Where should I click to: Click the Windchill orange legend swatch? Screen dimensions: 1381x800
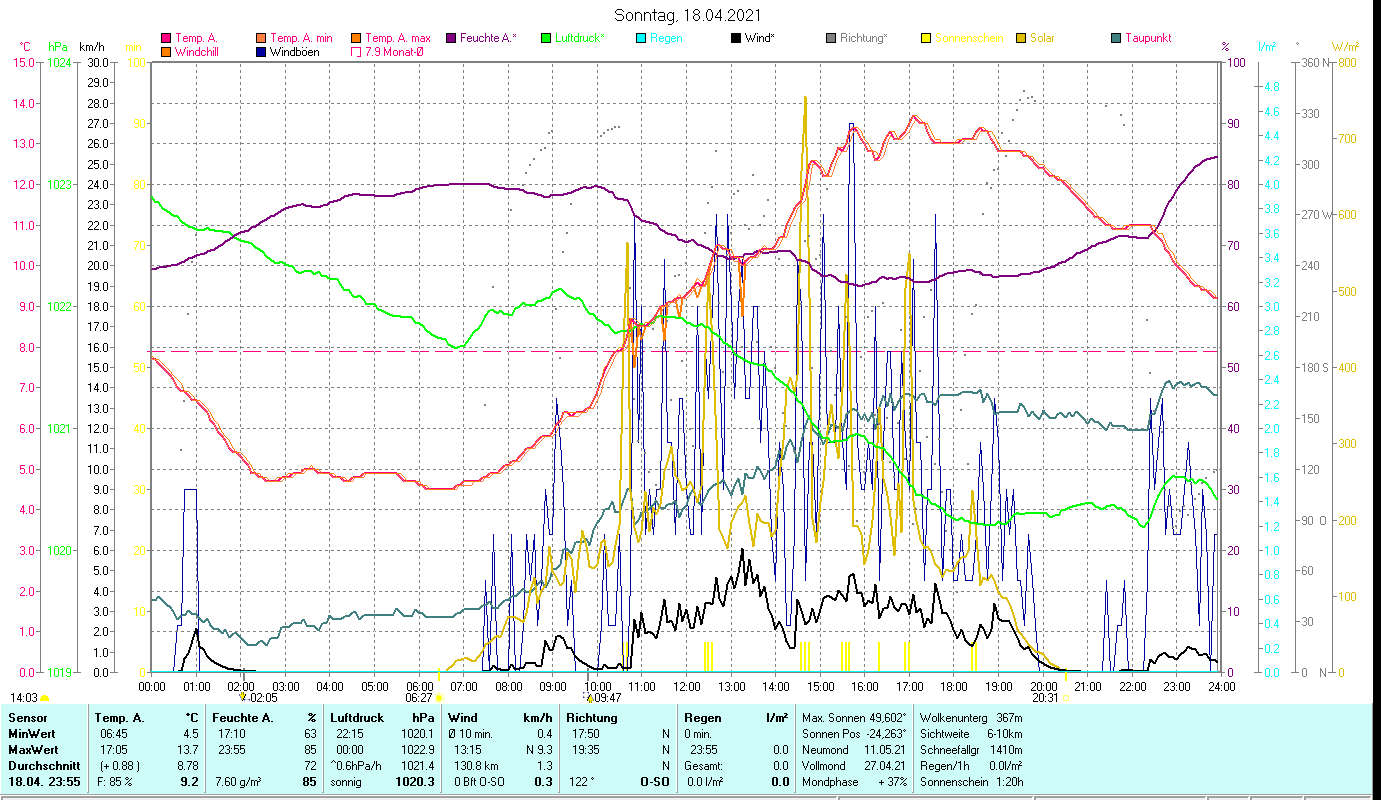(x=166, y=51)
